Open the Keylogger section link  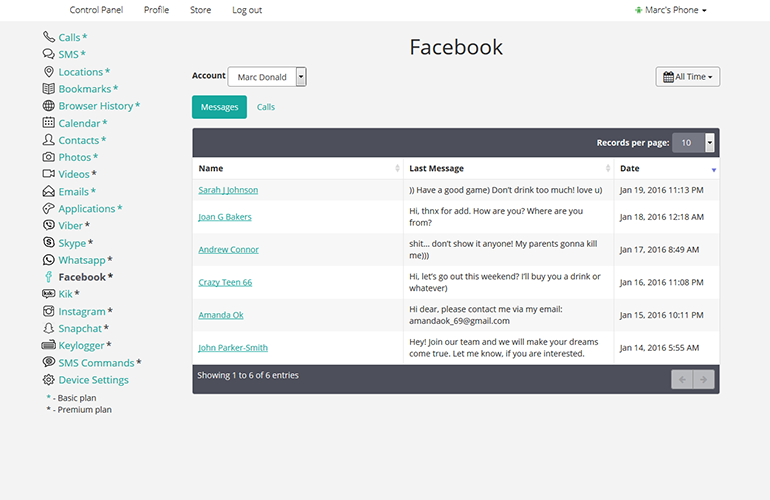tap(81, 345)
